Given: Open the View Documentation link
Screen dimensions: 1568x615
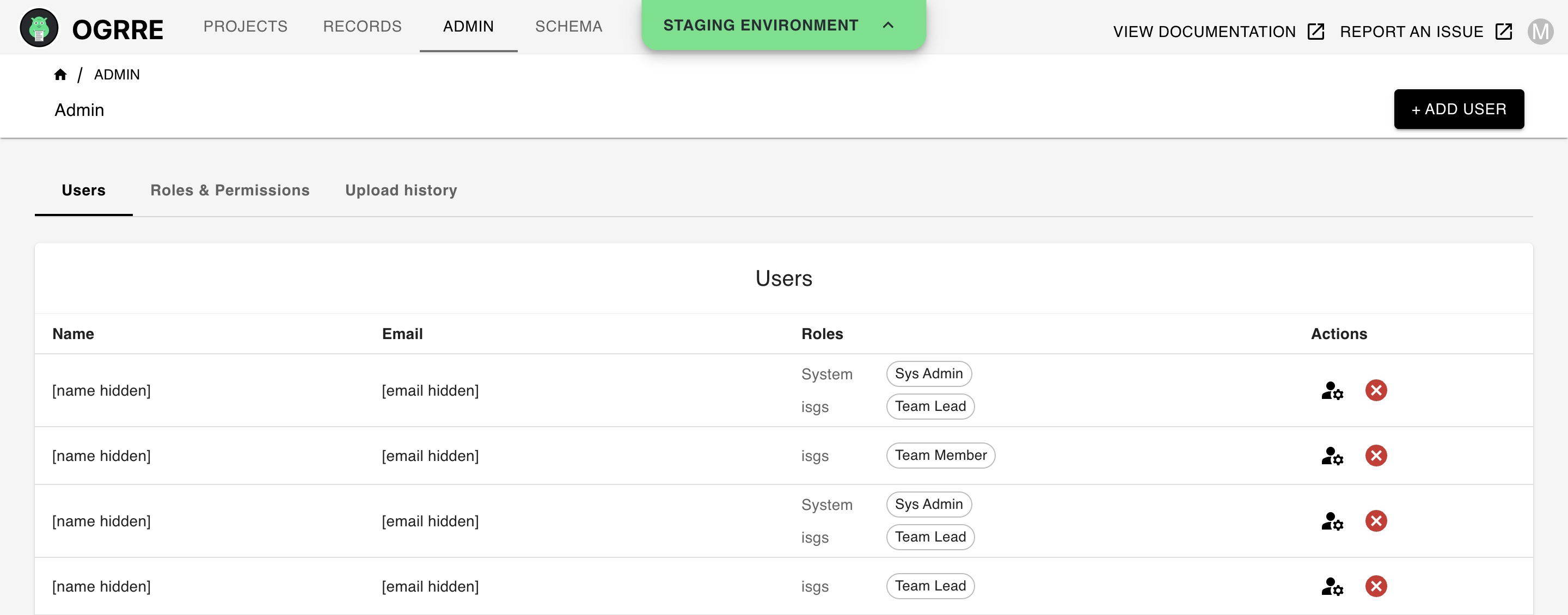Looking at the screenshot, I should coord(1204,32).
